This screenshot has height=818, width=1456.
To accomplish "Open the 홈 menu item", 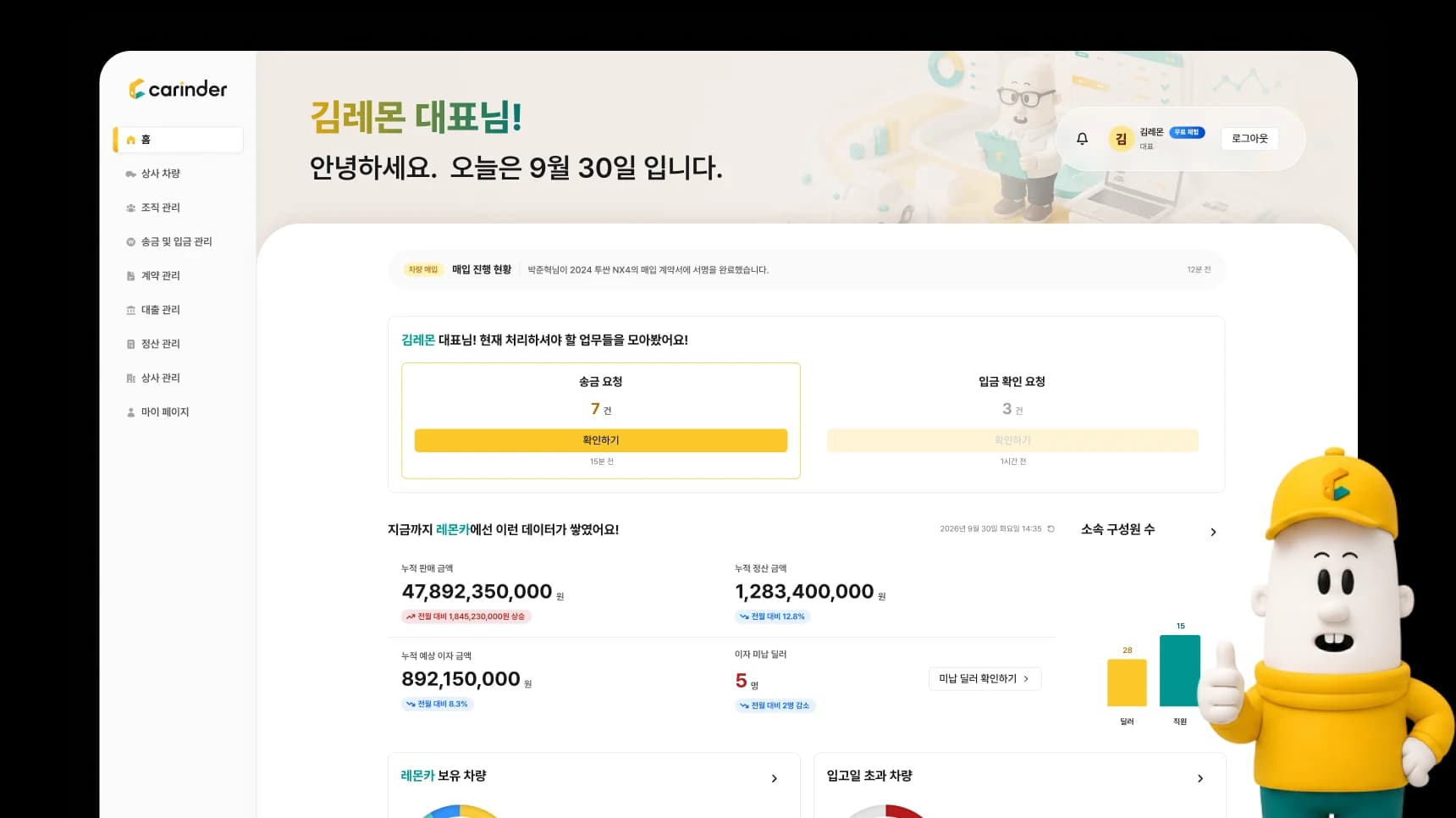I will (179, 140).
